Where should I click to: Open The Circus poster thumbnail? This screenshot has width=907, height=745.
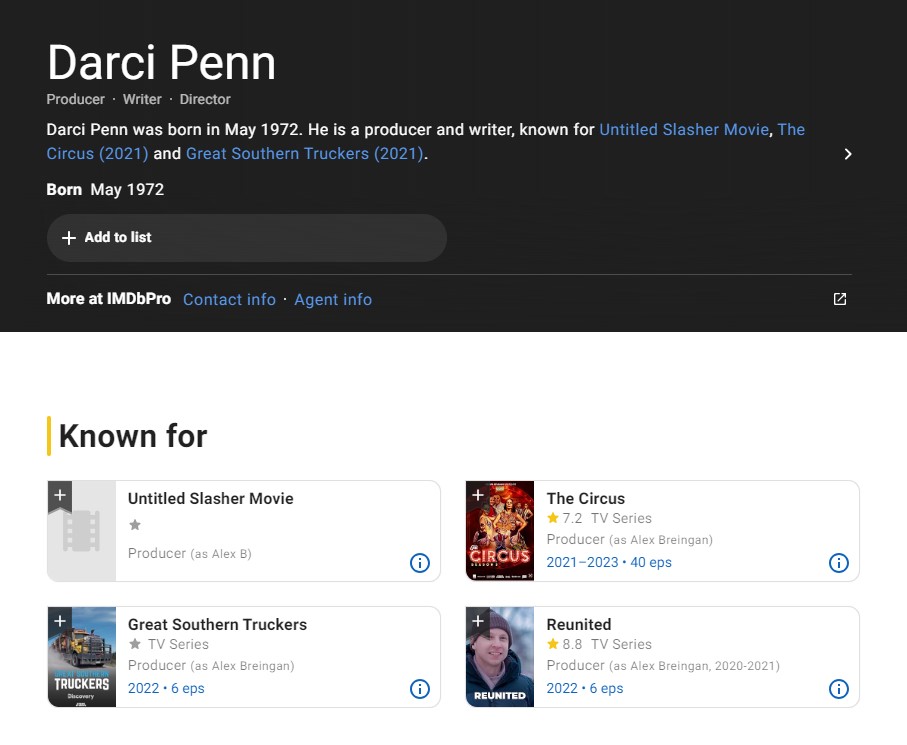pos(500,531)
